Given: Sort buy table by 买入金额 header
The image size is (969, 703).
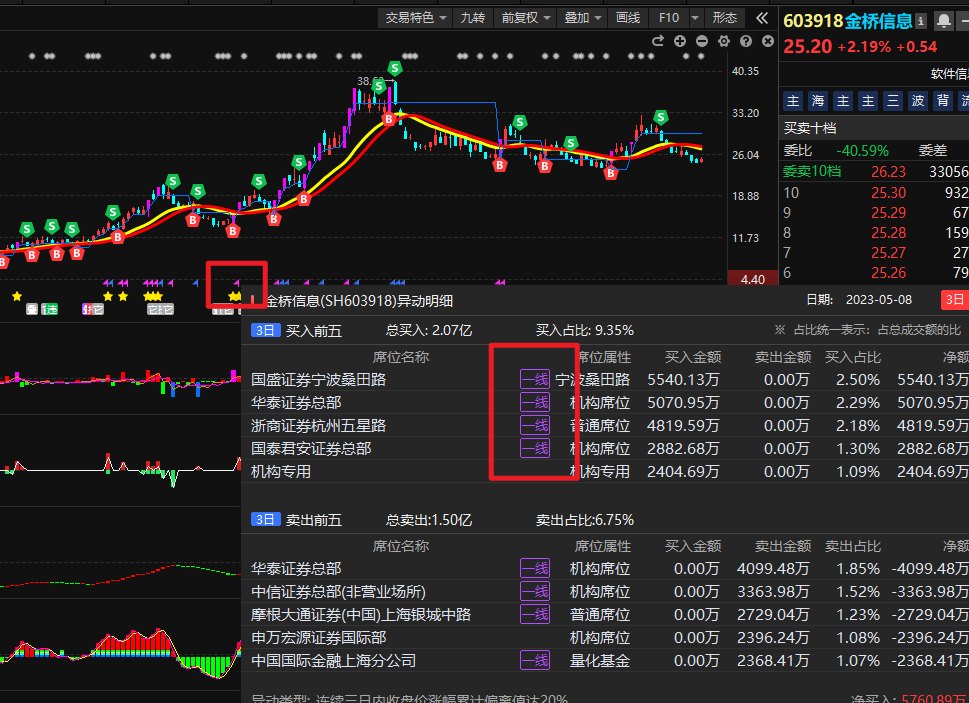Looking at the screenshot, I should [x=693, y=357].
